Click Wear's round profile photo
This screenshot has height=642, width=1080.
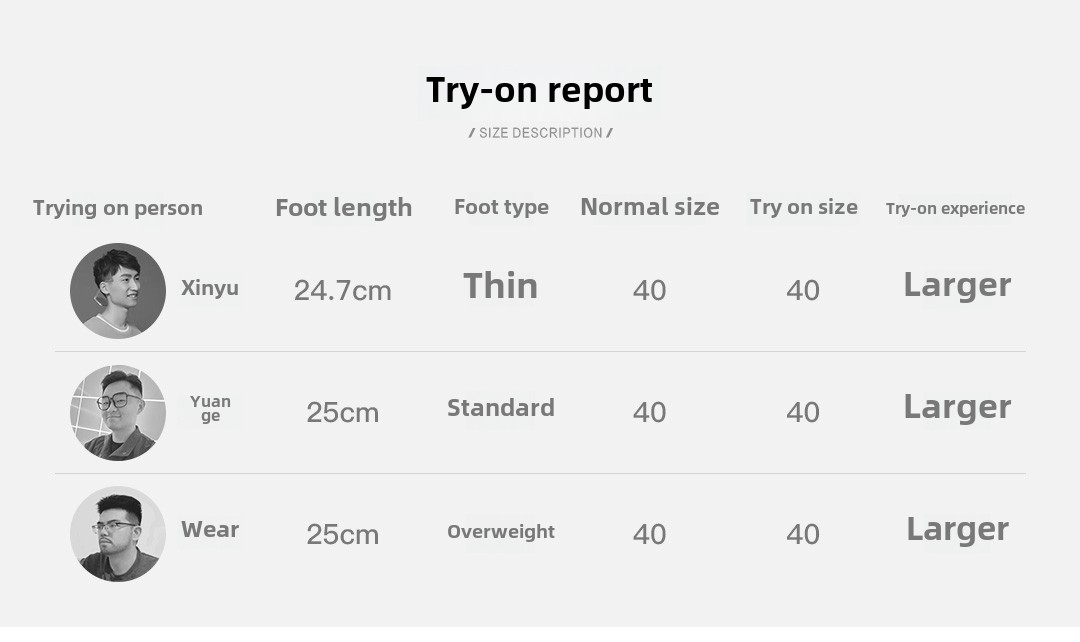[118, 534]
